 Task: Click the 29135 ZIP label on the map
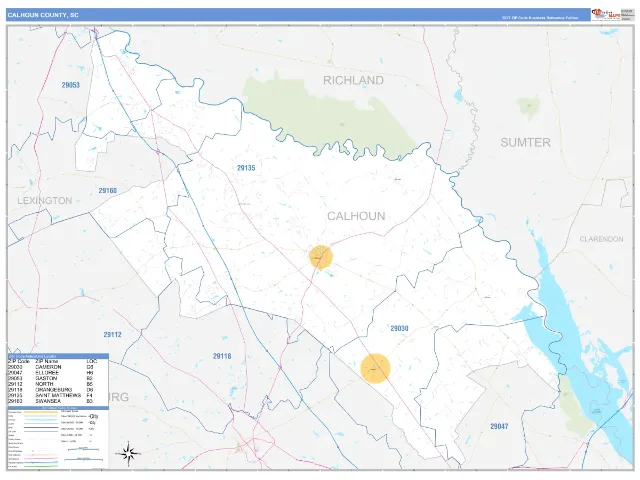point(246,168)
